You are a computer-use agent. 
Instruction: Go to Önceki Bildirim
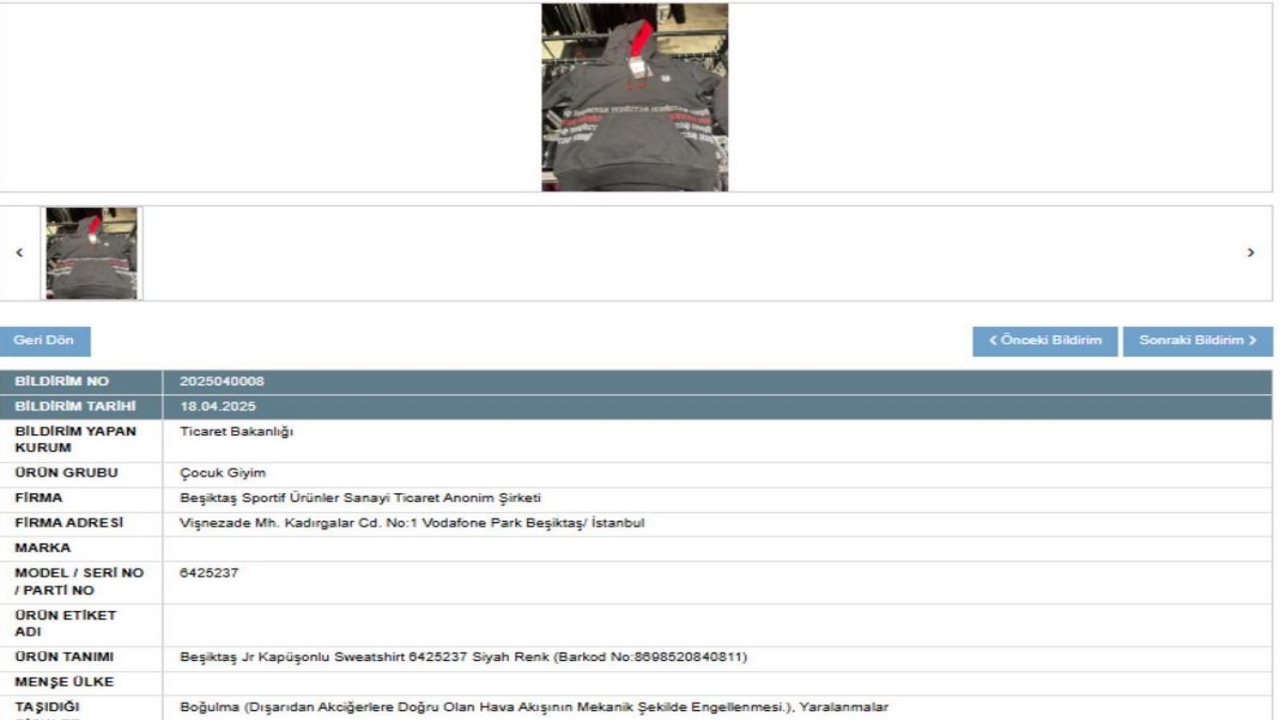[x=1044, y=341]
